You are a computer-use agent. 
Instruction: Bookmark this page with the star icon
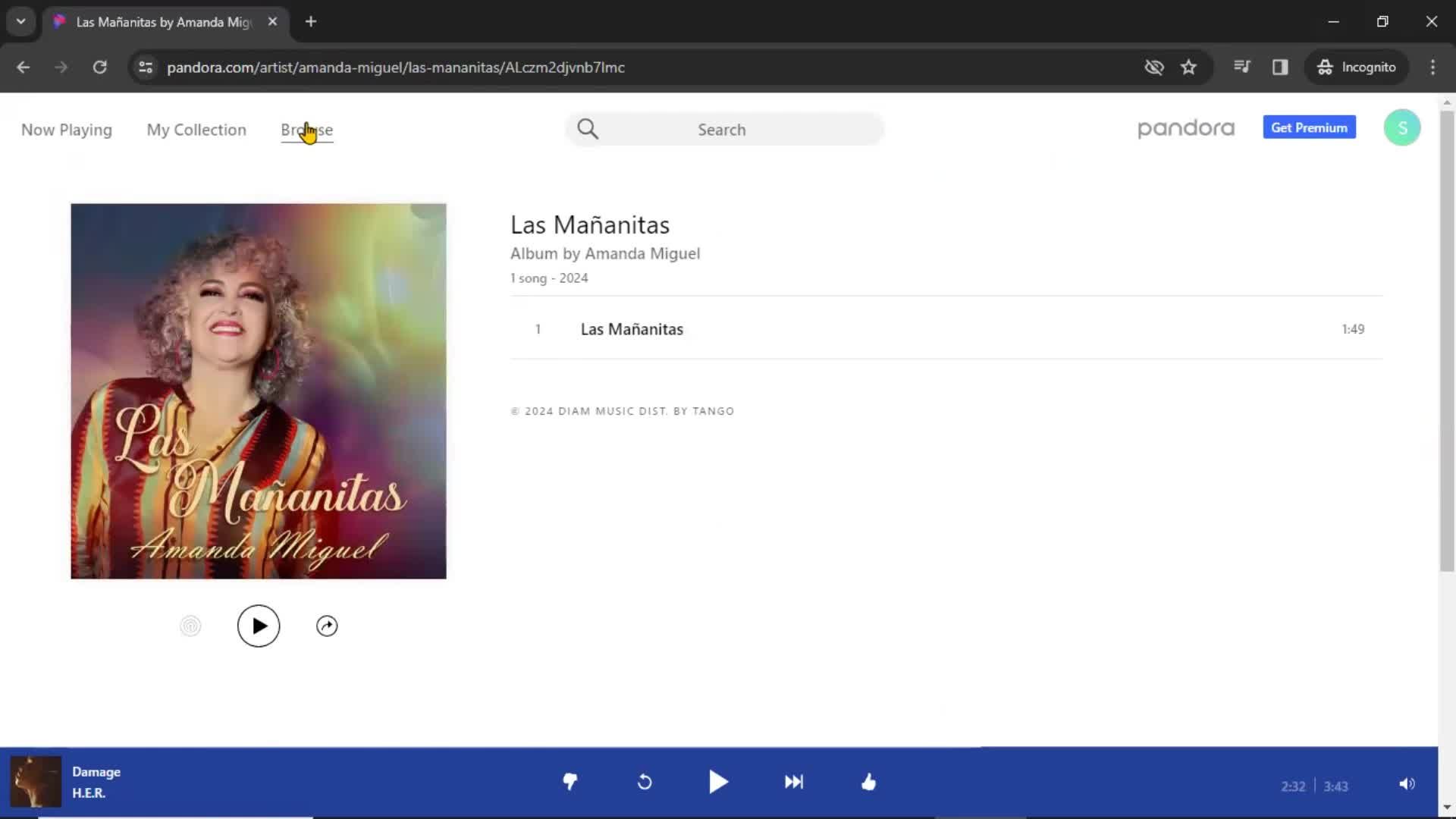pyautogui.click(x=1188, y=67)
